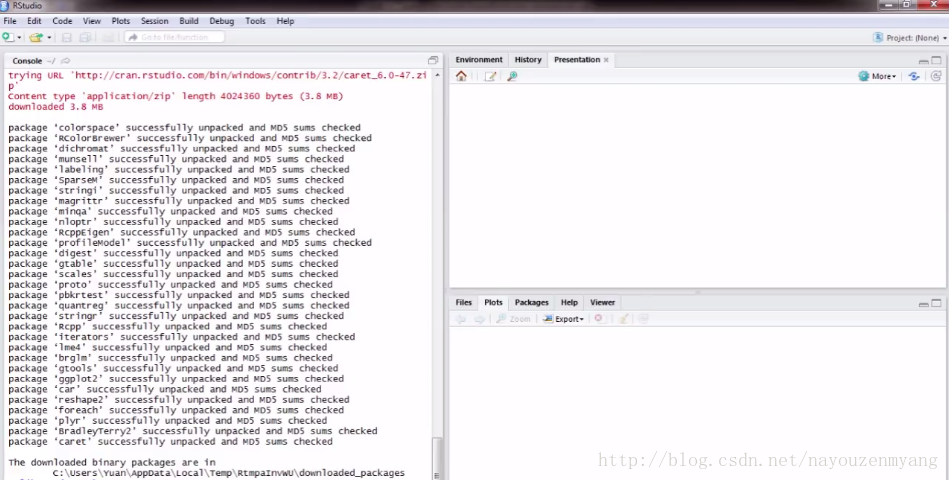Click the console scrollbar up arrow
Viewport: 949px width, 480px height.
click(x=437, y=75)
